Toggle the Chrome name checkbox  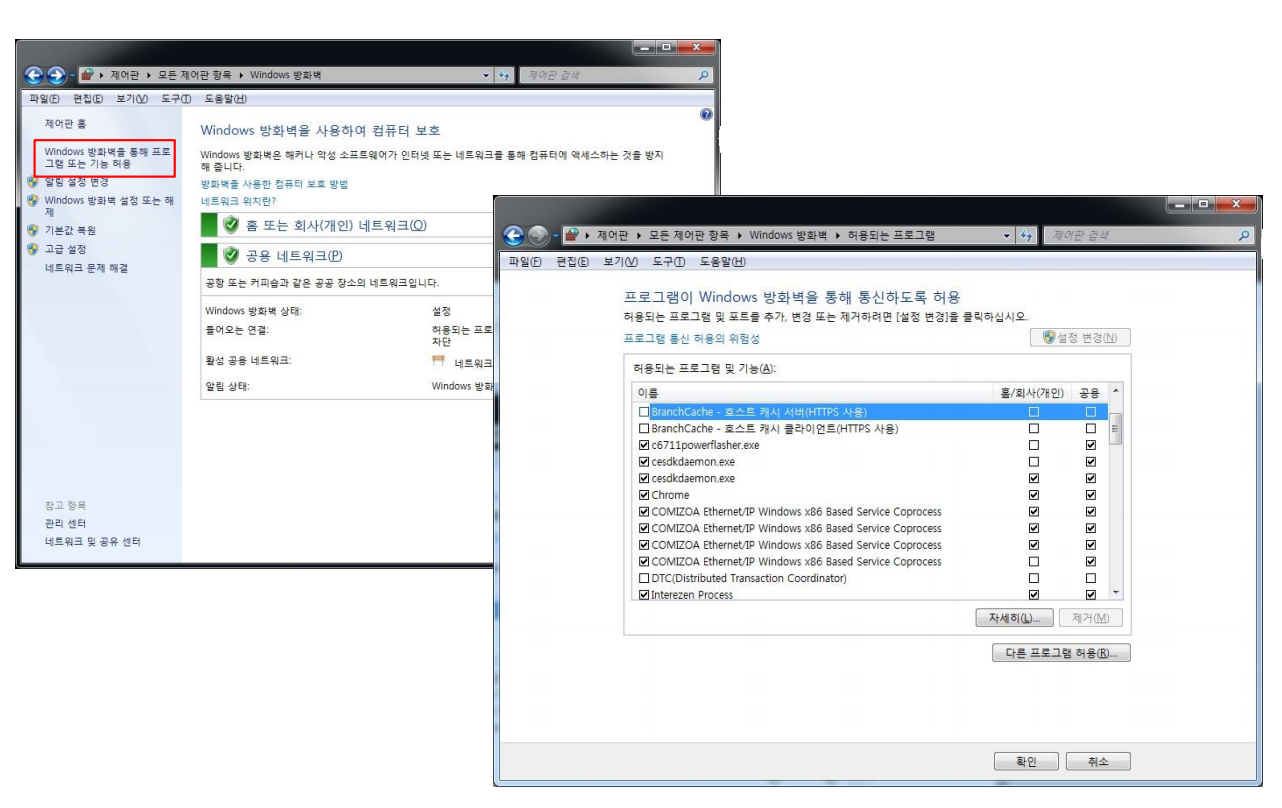click(644, 495)
